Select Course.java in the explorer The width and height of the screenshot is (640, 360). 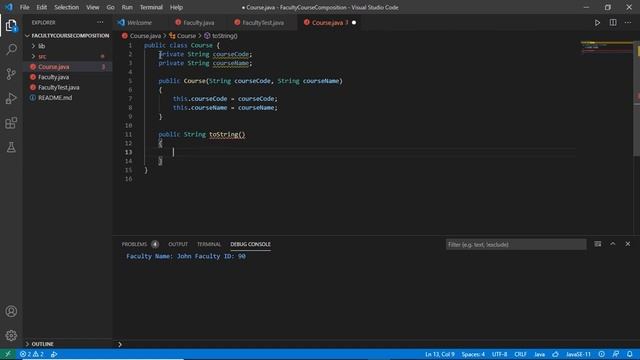[x=67, y=67]
